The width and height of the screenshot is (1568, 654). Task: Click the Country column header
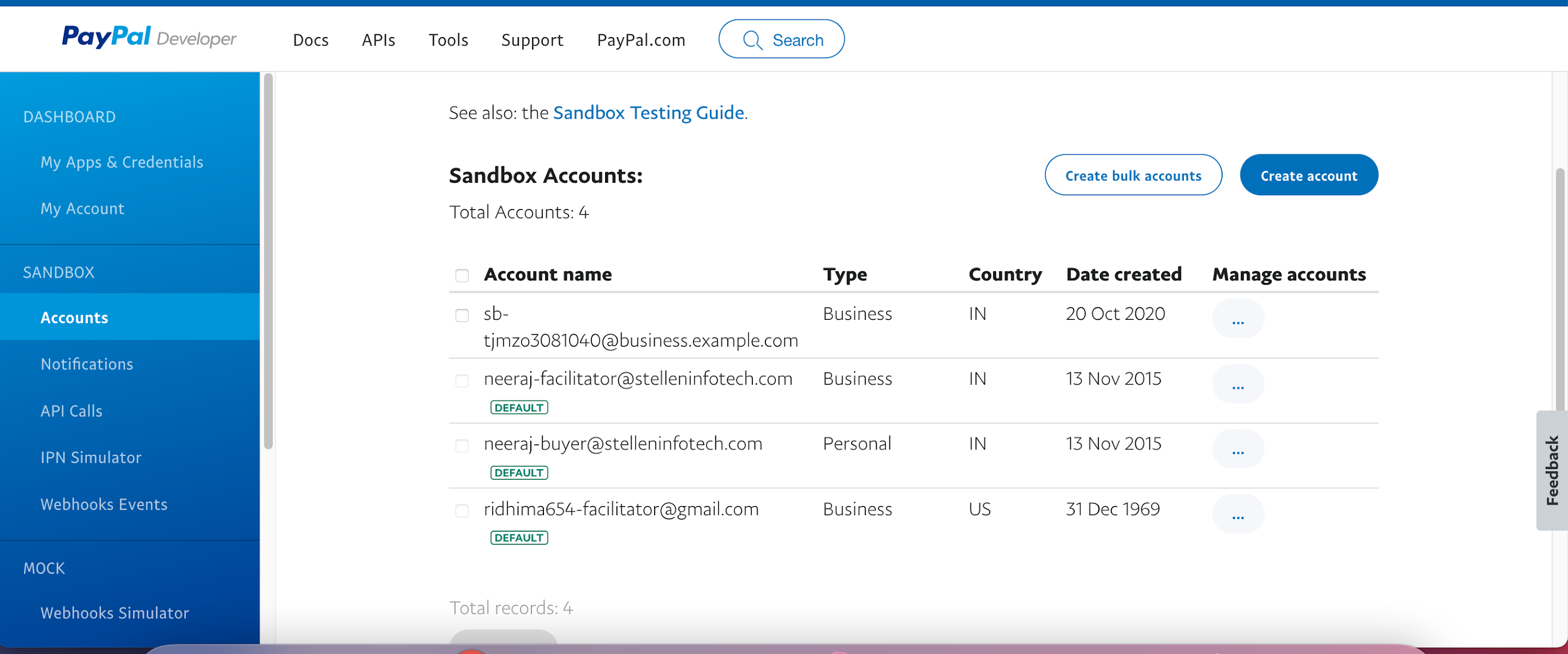(x=1005, y=275)
